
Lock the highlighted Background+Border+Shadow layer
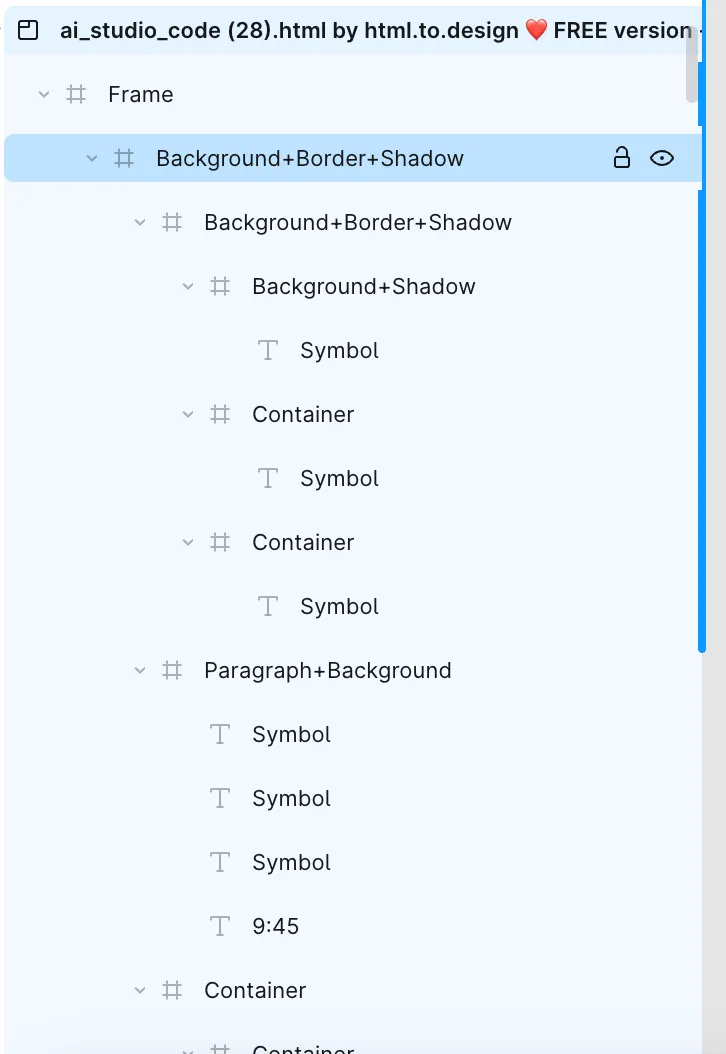pos(622,158)
